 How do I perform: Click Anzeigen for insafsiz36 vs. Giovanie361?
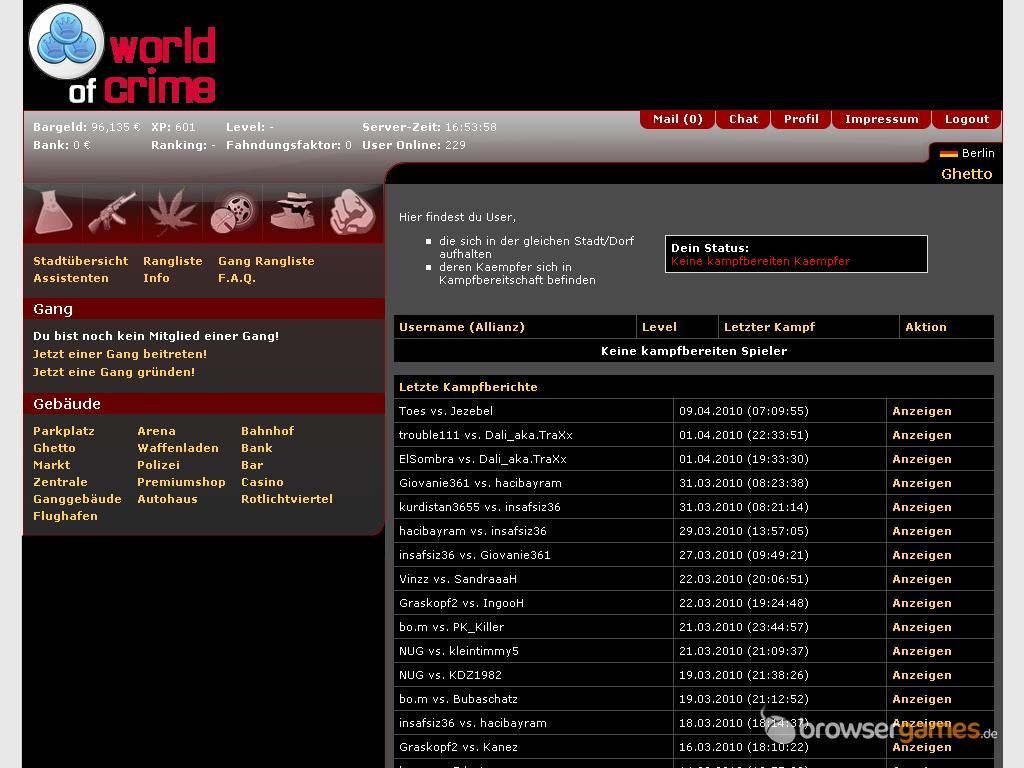(921, 555)
